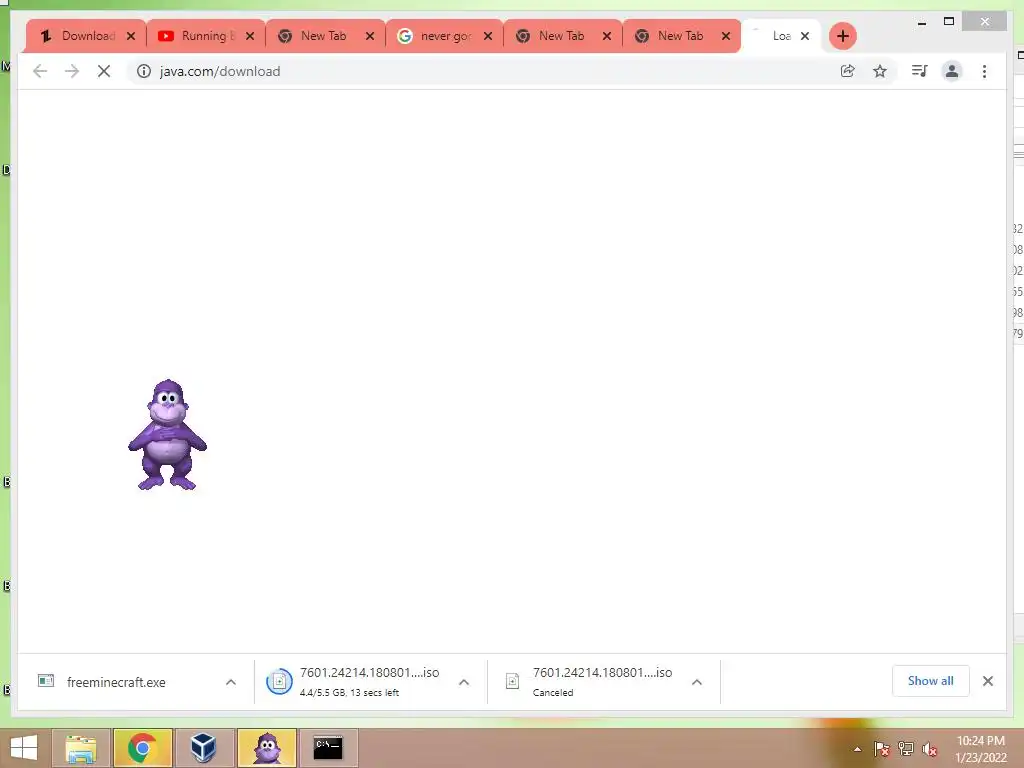Close the YouTube Running tab

(249, 36)
